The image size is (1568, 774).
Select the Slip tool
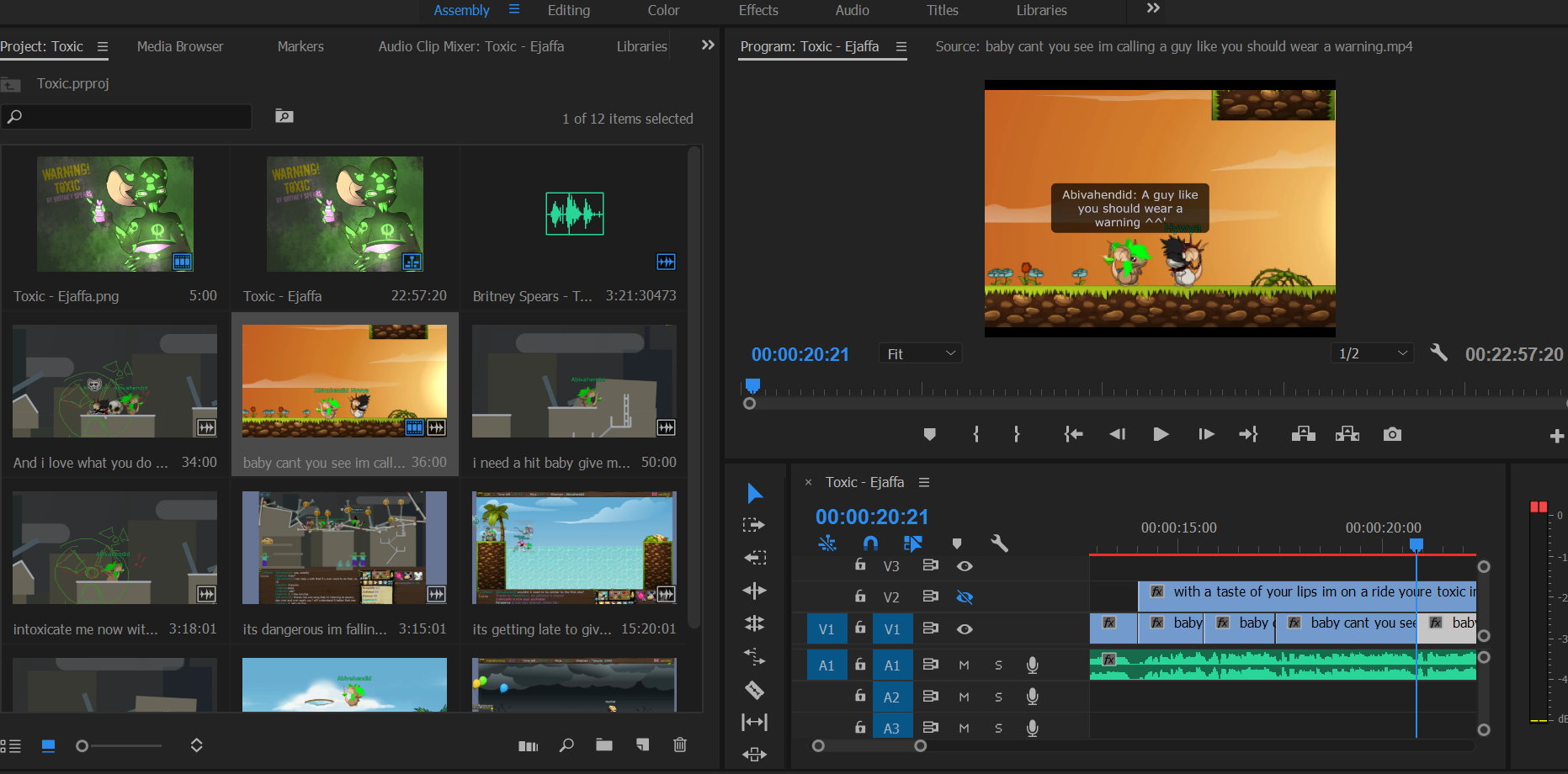[755, 722]
